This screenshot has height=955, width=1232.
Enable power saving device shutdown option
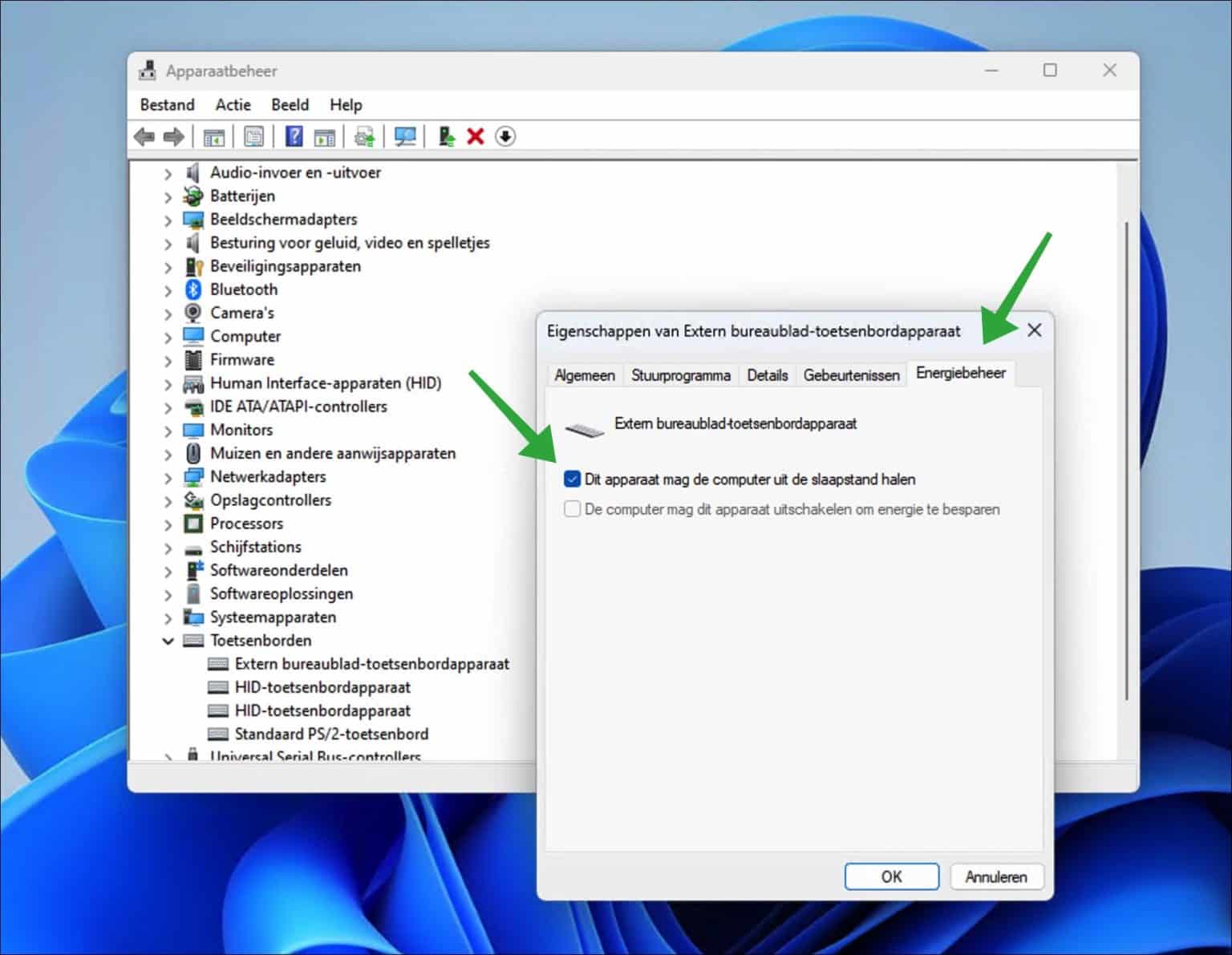point(572,509)
